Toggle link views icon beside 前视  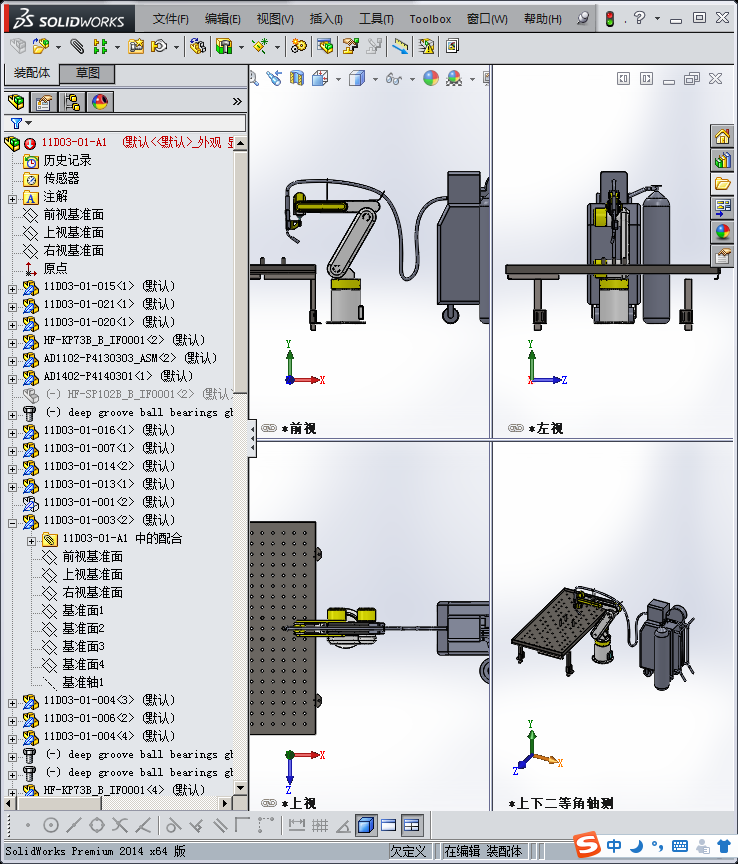[269, 429]
